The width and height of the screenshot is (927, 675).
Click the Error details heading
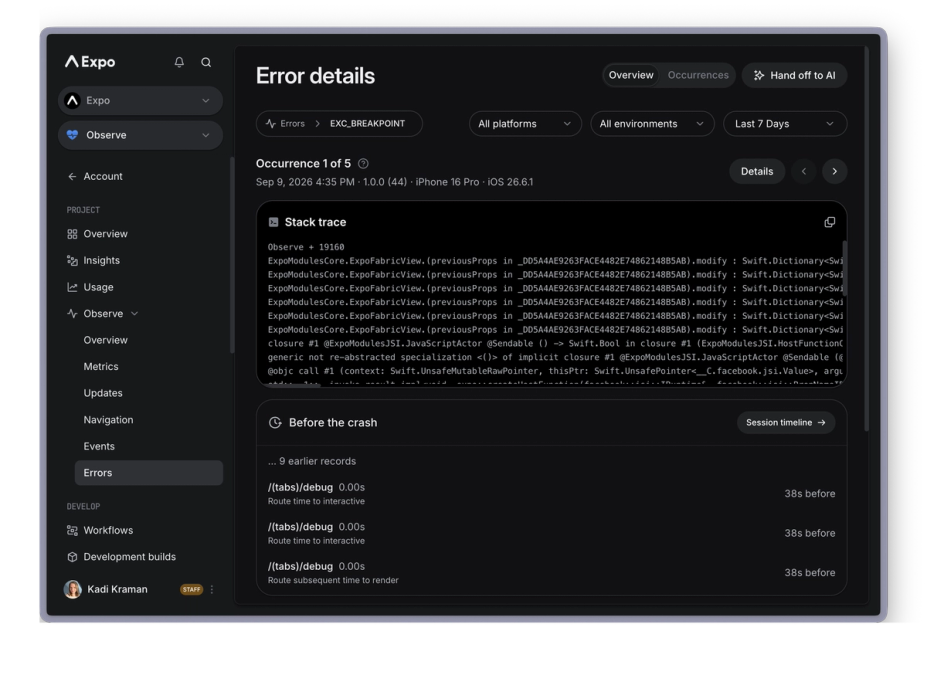(x=315, y=76)
